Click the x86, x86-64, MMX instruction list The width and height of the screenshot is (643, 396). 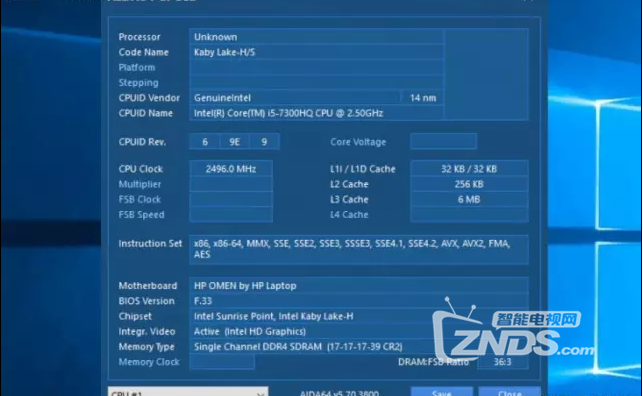[359, 249]
